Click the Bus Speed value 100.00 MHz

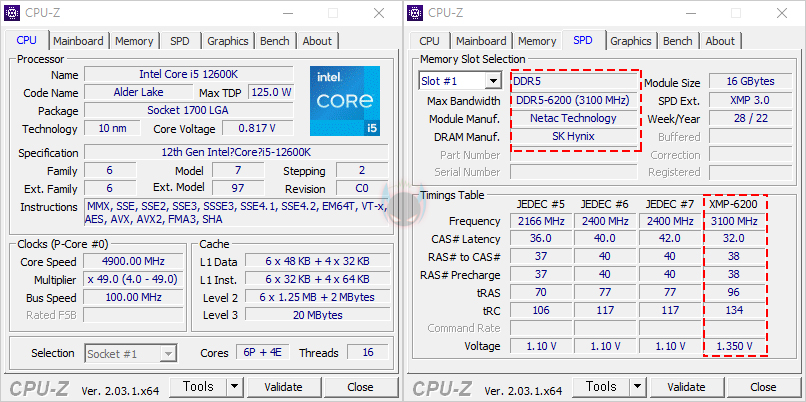point(133,297)
